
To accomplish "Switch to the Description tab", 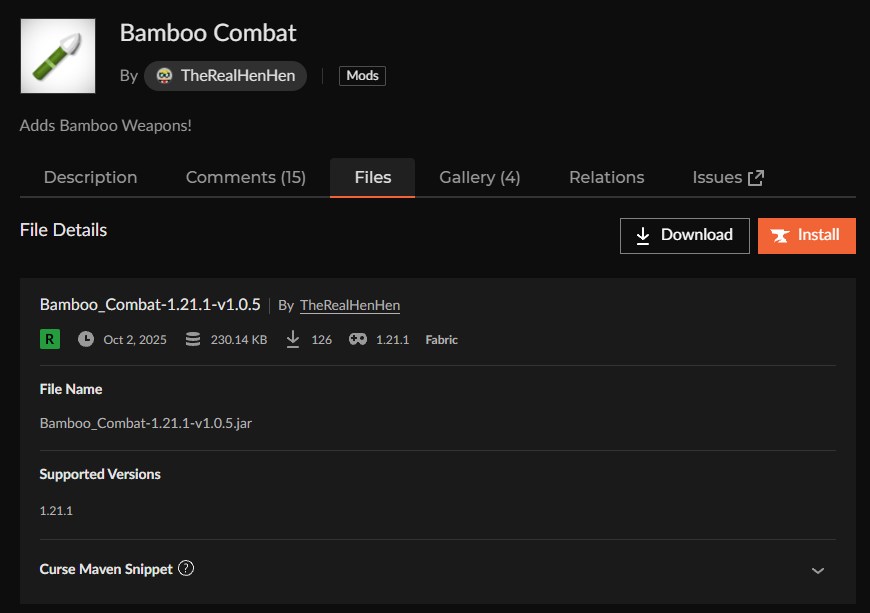I will pyautogui.click(x=90, y=177).
